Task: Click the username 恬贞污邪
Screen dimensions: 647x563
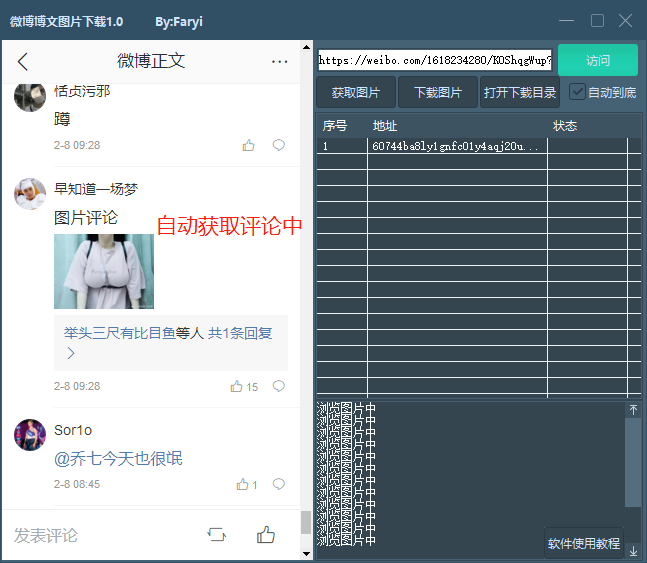Action: point(82,91)
